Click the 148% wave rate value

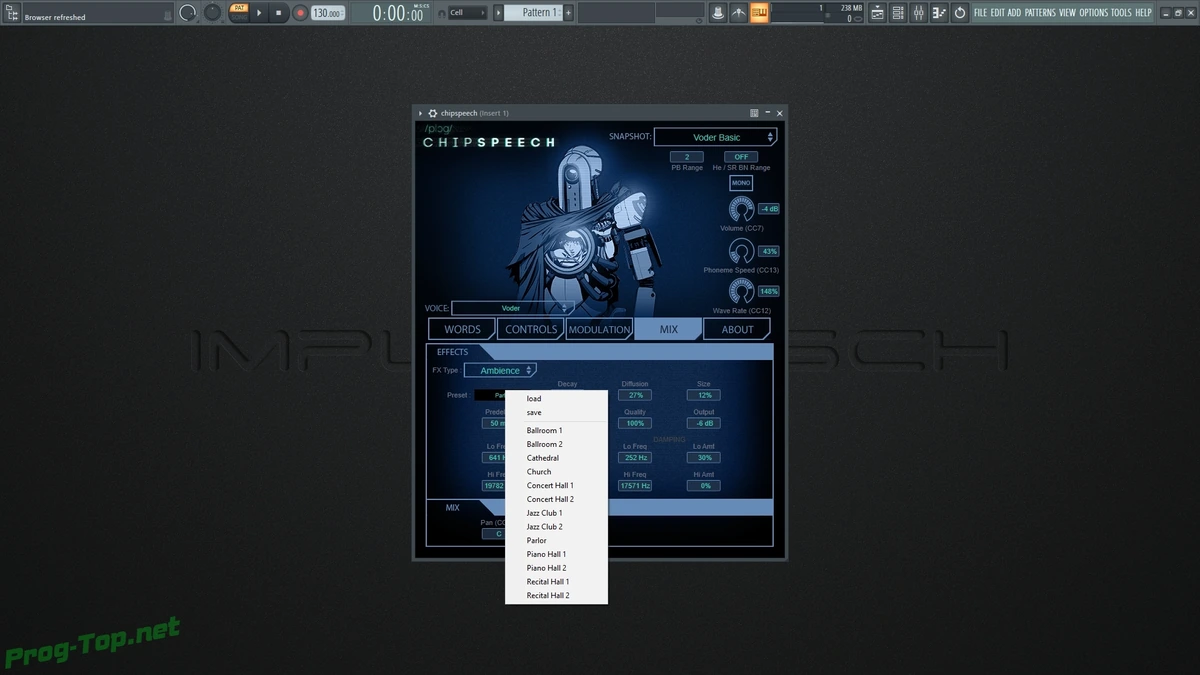[769, 292]
